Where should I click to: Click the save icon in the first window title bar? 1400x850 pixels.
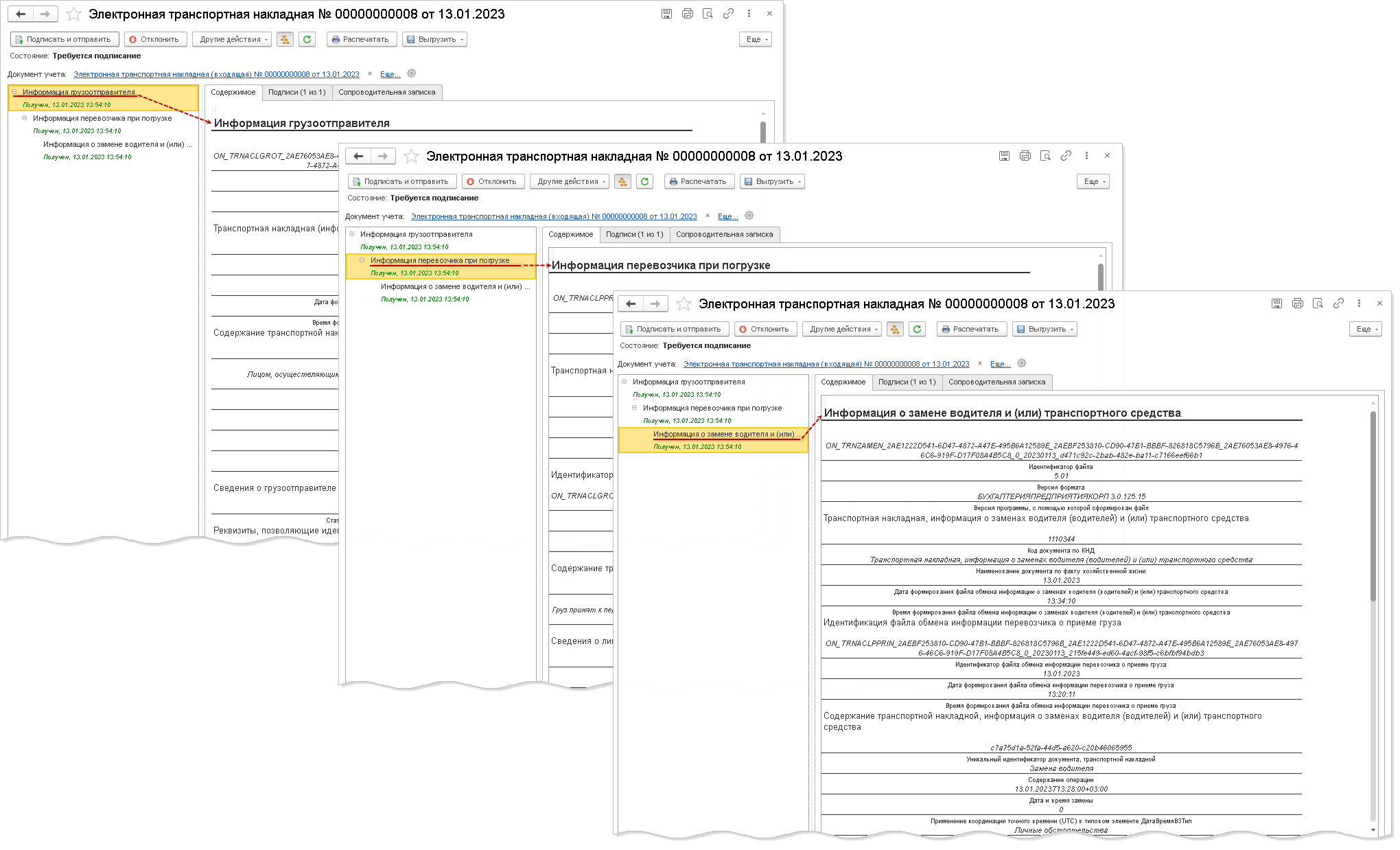click(666, 14)
